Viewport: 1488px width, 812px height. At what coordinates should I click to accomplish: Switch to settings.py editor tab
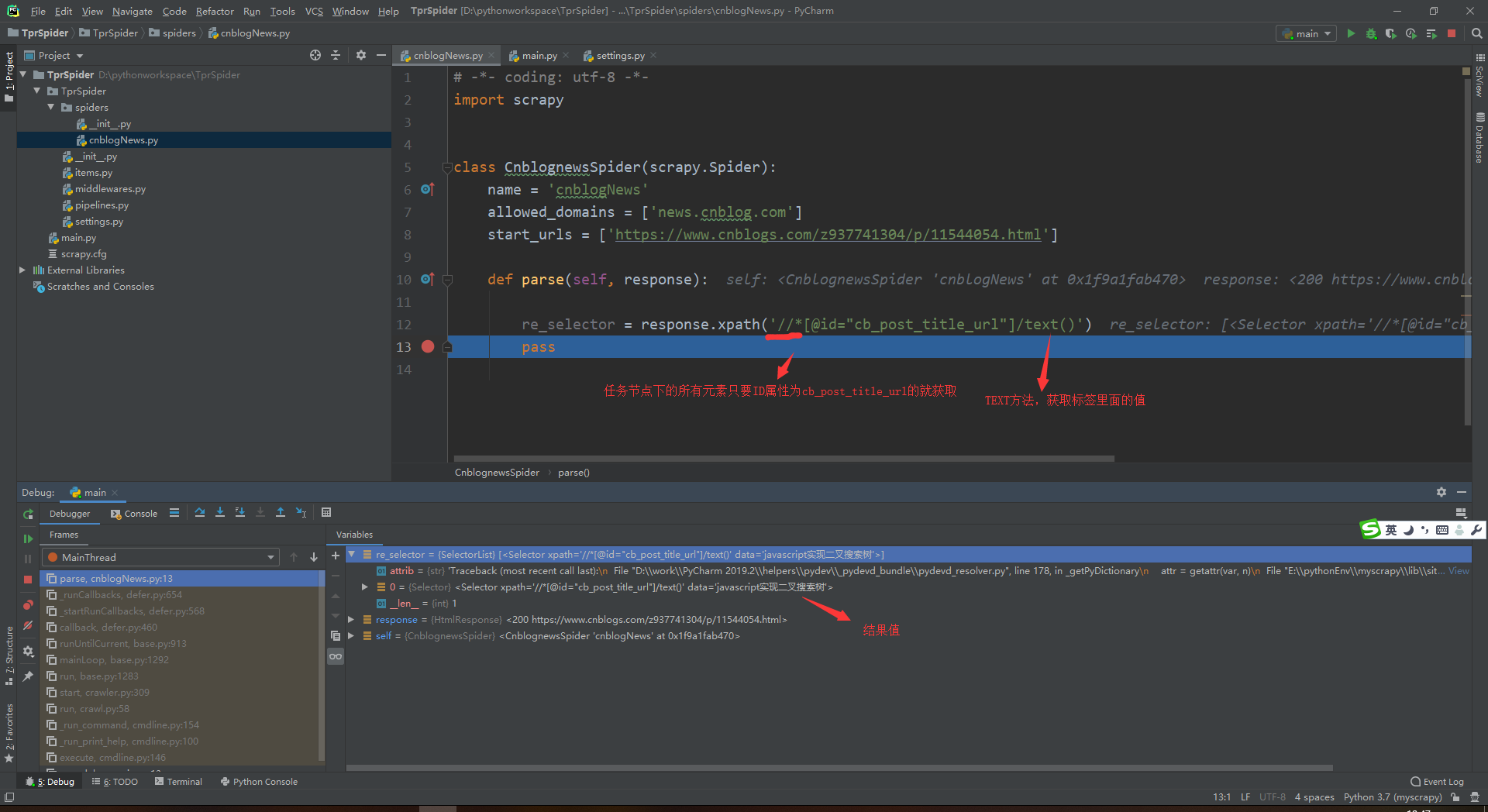click(620, 55)
